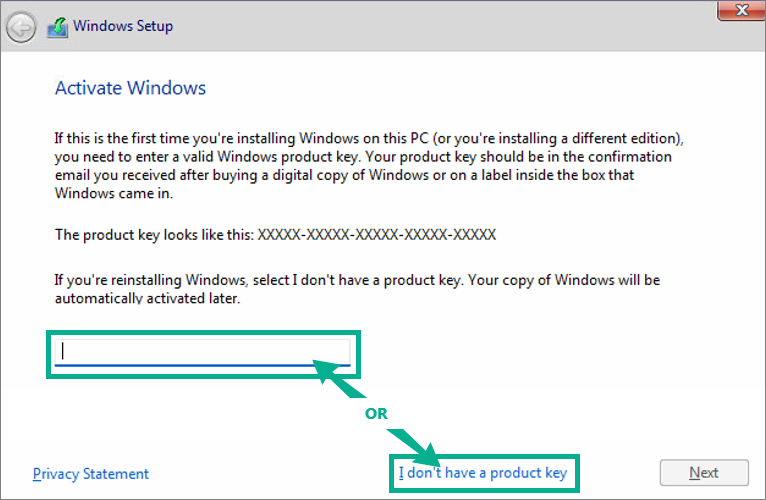Image resolution: width=766 pixels, height=500 pixels.
Task: Open the Privacy Statement link
Action: coord(91,474)
